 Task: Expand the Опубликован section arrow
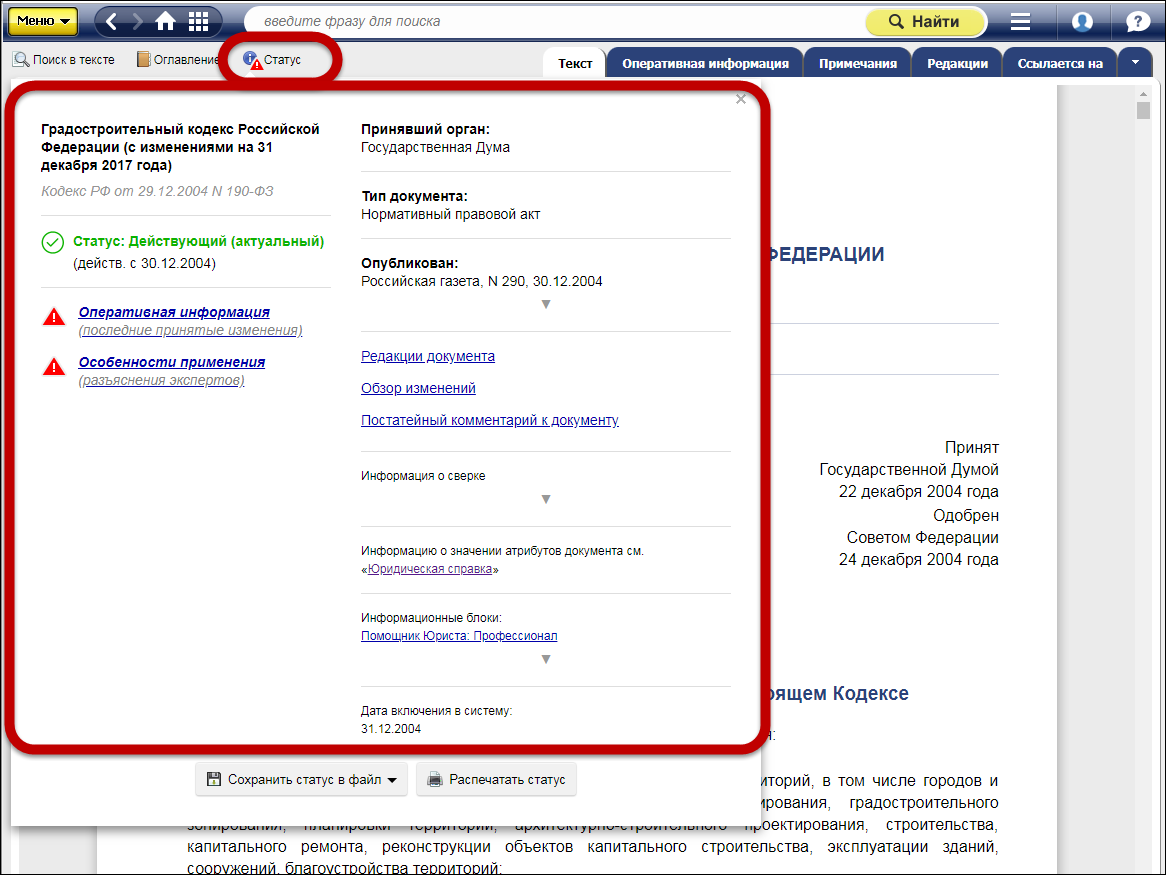(x=546, y=304)
